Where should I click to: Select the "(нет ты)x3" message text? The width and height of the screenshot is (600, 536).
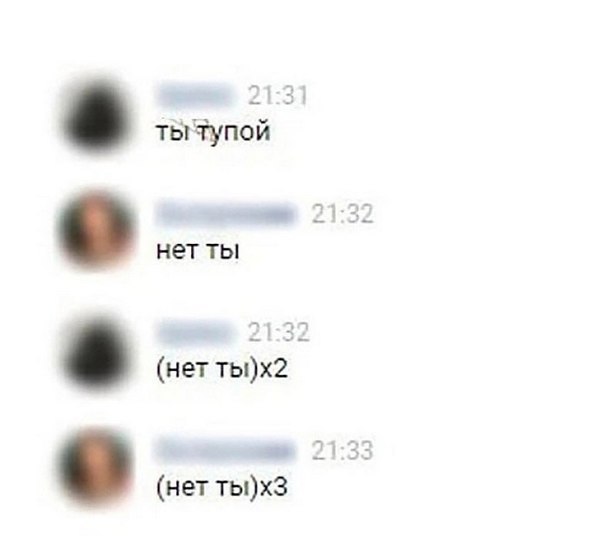tap(222, 488)
